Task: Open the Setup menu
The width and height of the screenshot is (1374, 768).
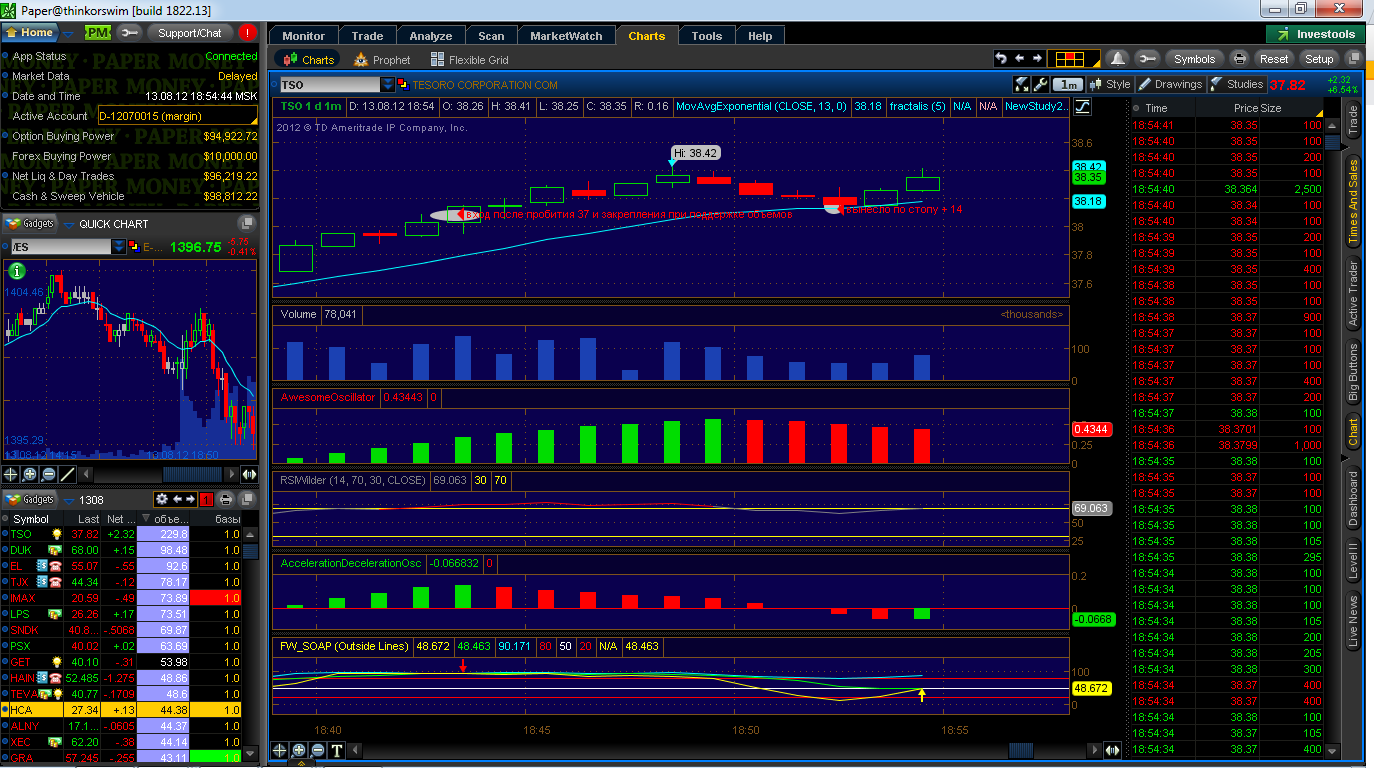Action: point(1319,59)
